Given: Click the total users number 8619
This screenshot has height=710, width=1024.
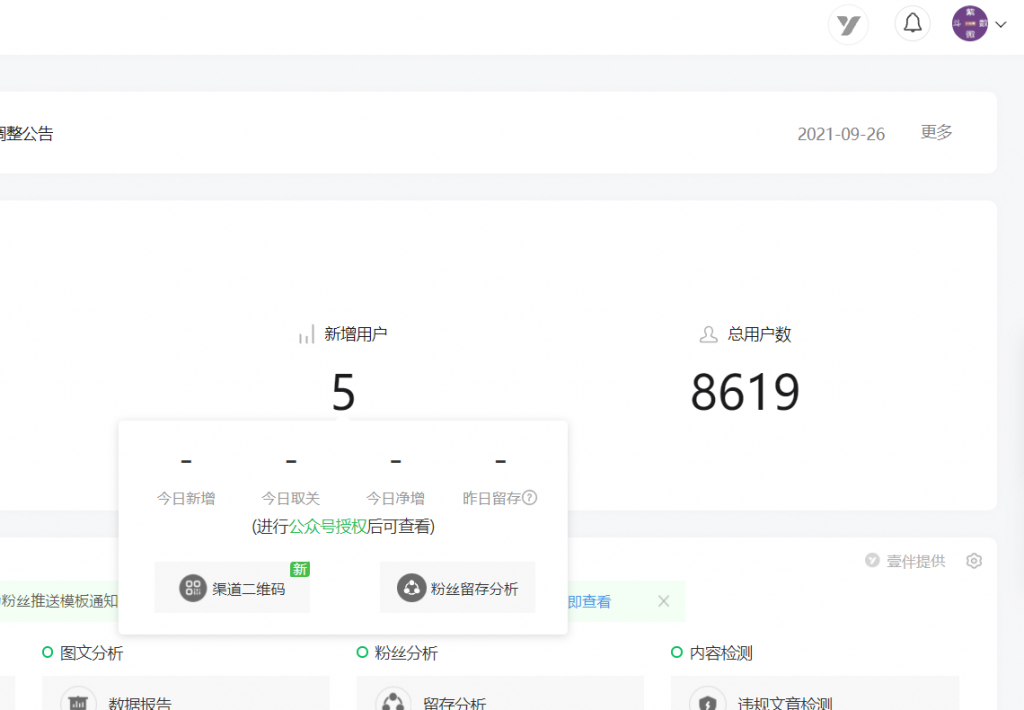Looking at the screenshot, I should click(x=745, y=393).
